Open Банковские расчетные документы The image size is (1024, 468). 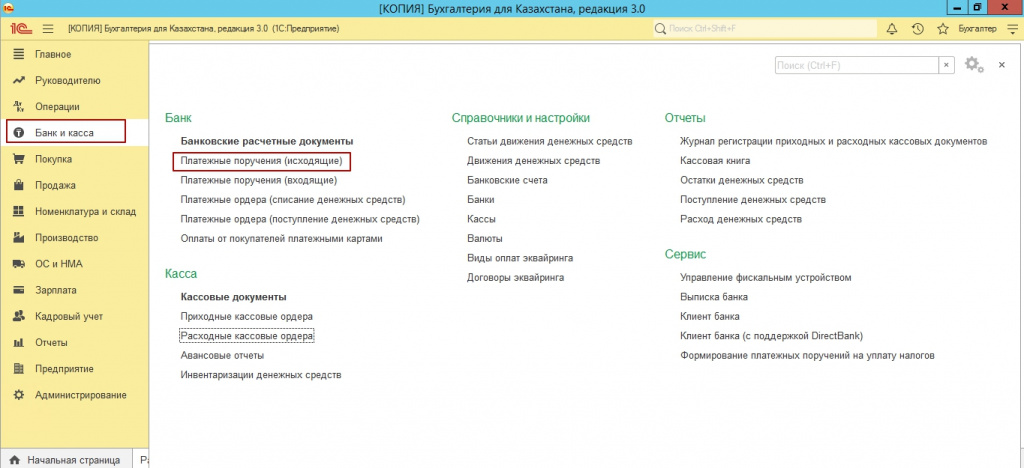(x=266, y=141)
